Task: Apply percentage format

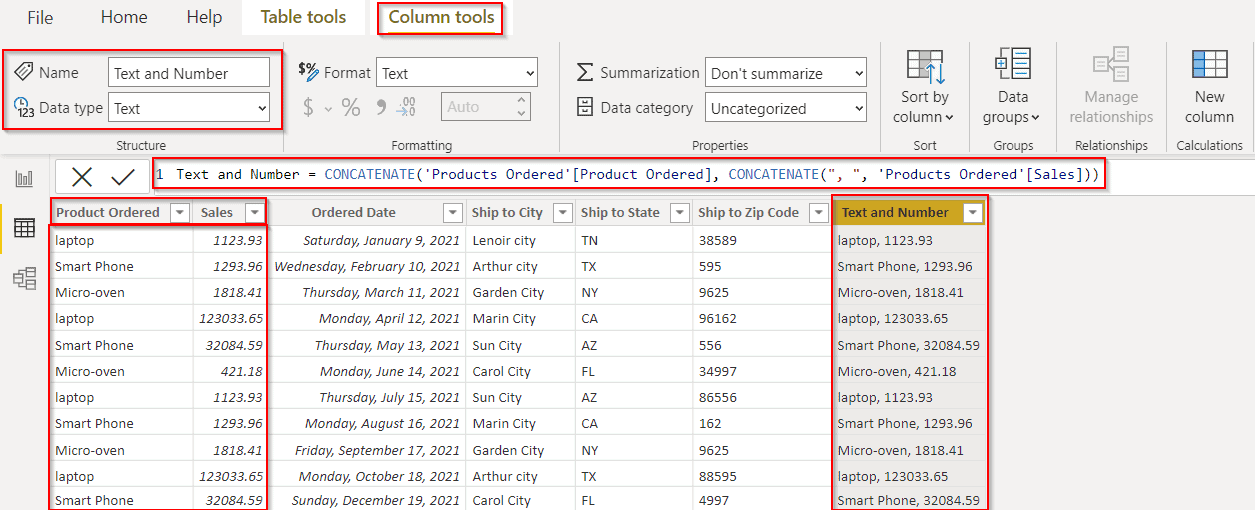Action: [x=351, y=107]
